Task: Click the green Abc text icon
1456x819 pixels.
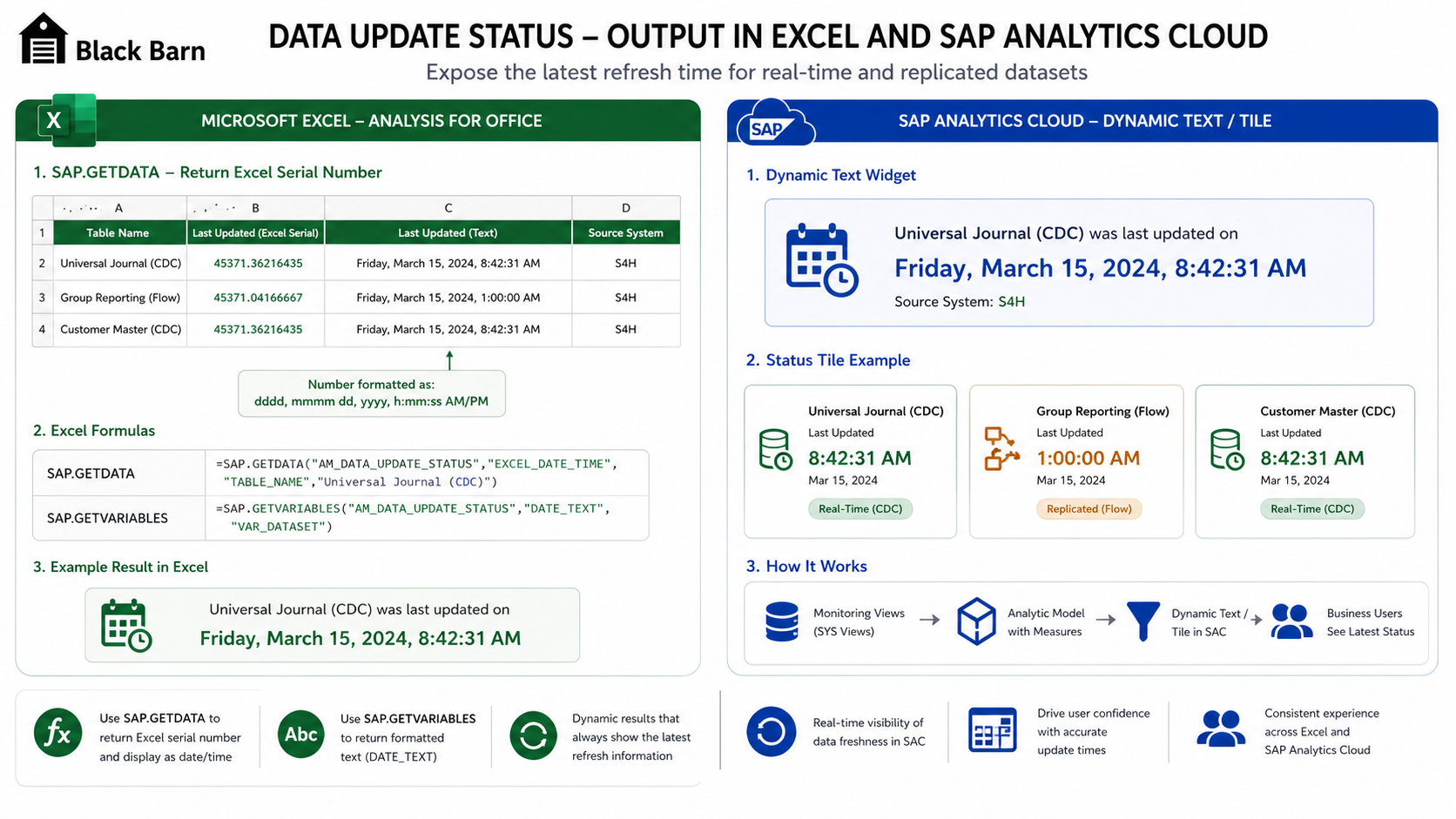Action: click(x=300, y=734)
